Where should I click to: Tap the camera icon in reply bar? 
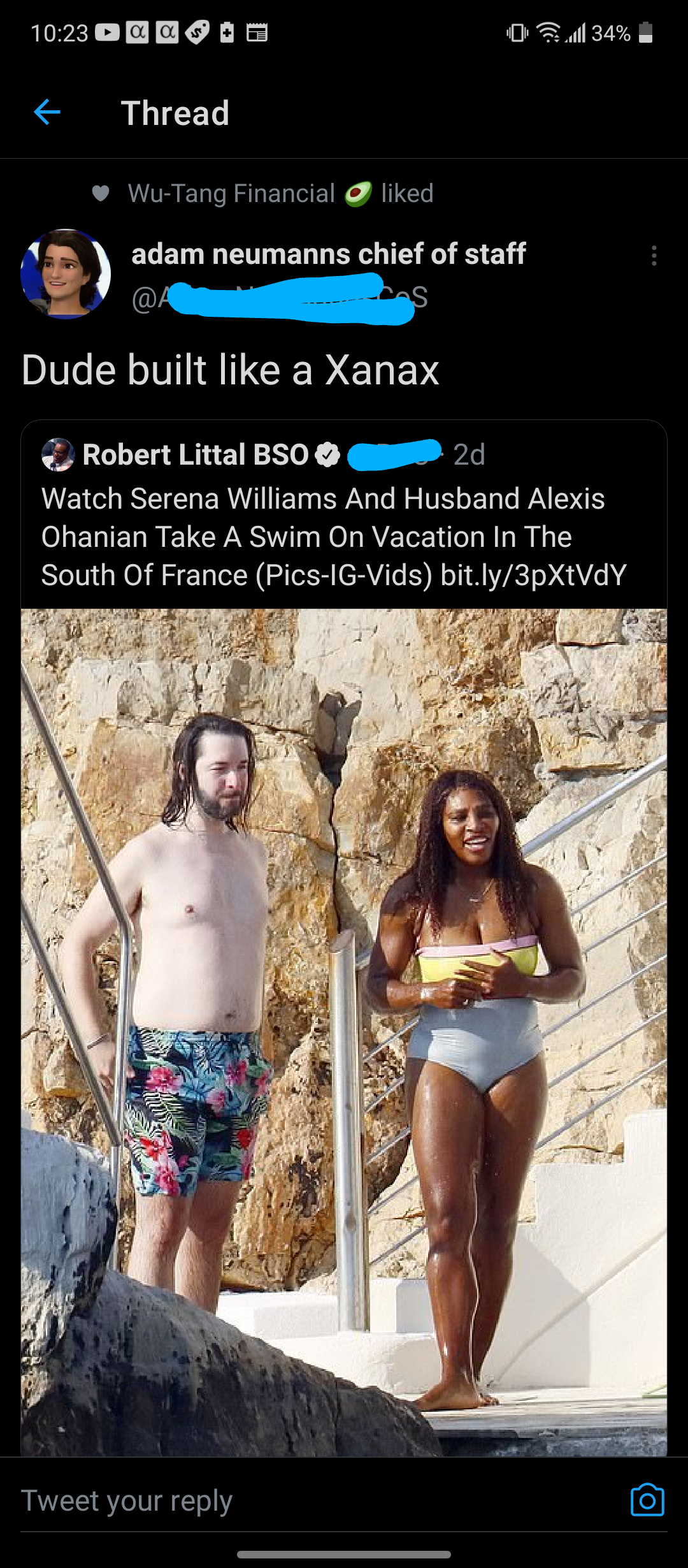pos(647,1500)
